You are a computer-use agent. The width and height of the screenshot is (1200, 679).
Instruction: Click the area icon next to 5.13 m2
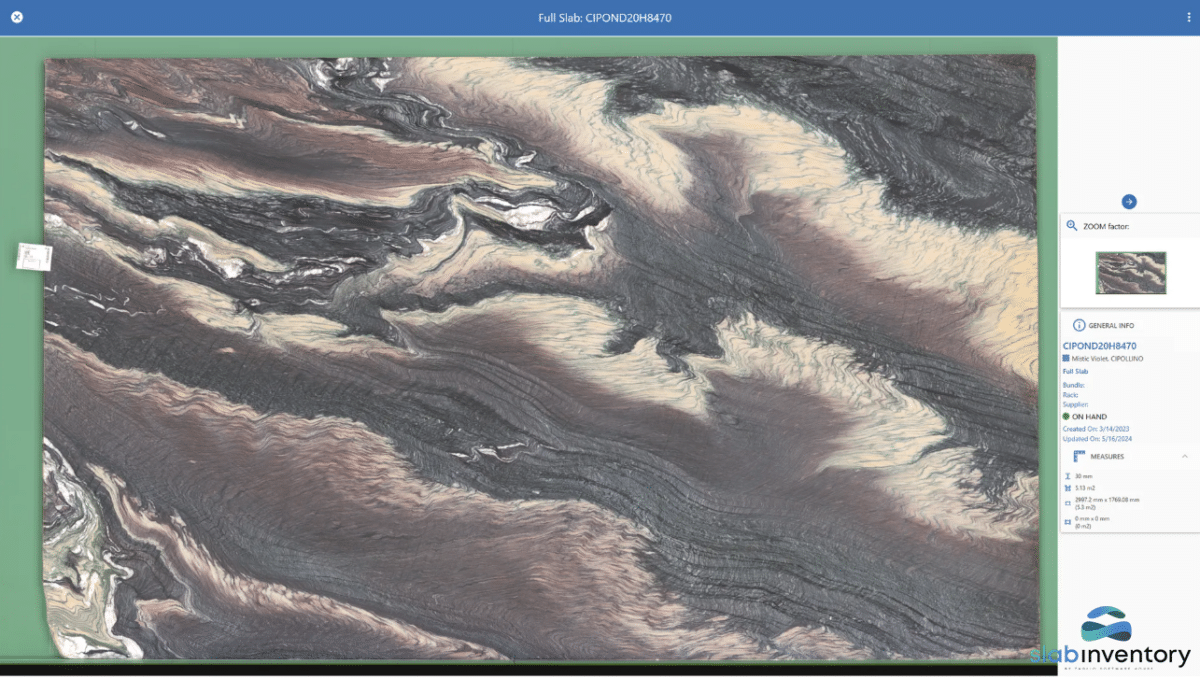(1068, 488)
